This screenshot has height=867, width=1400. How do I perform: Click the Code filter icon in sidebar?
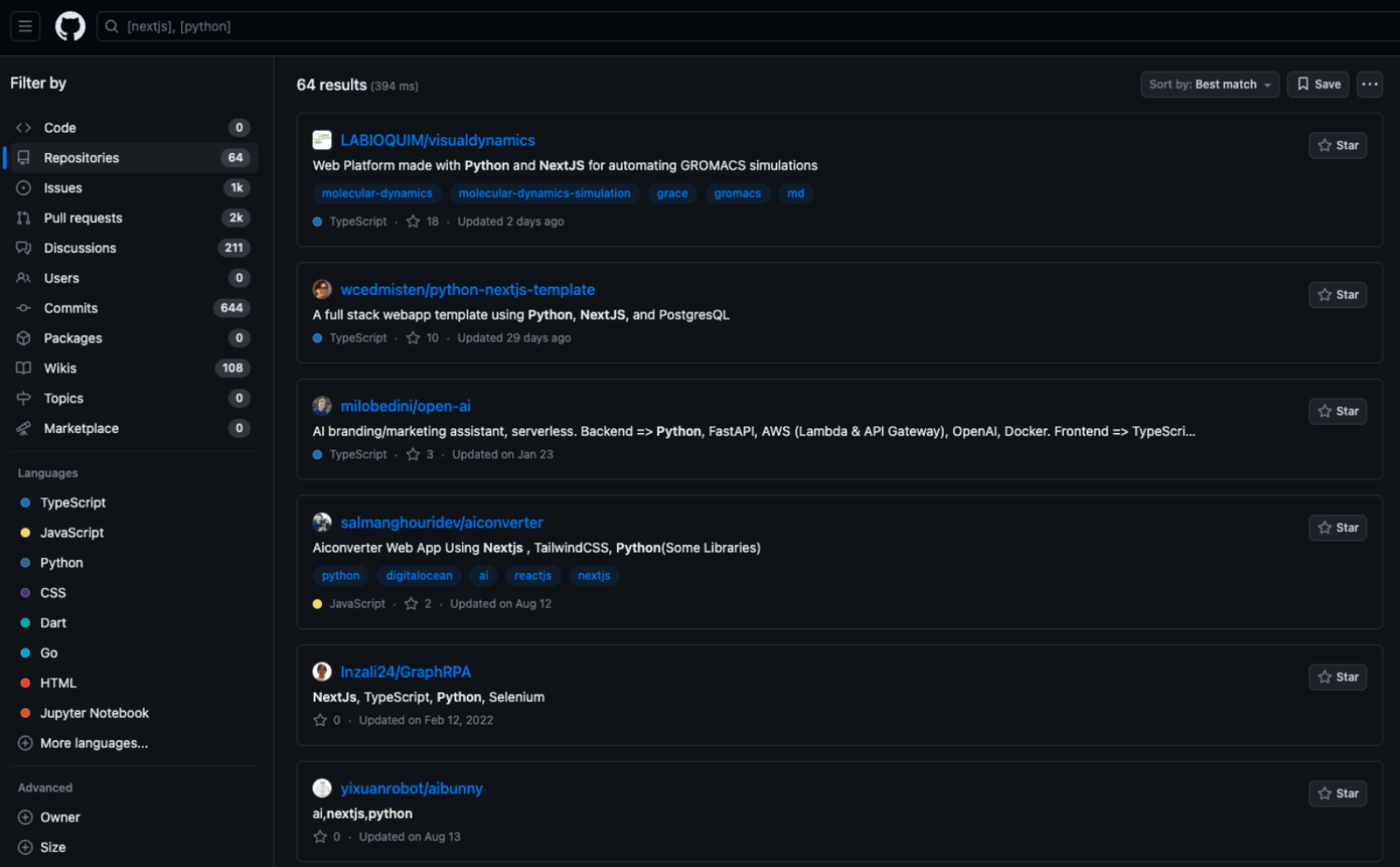25,127
